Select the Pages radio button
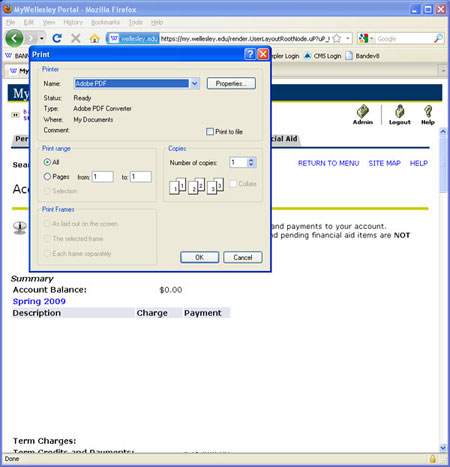Viewport: 450px width, 467px height. [x=47, y=177]
